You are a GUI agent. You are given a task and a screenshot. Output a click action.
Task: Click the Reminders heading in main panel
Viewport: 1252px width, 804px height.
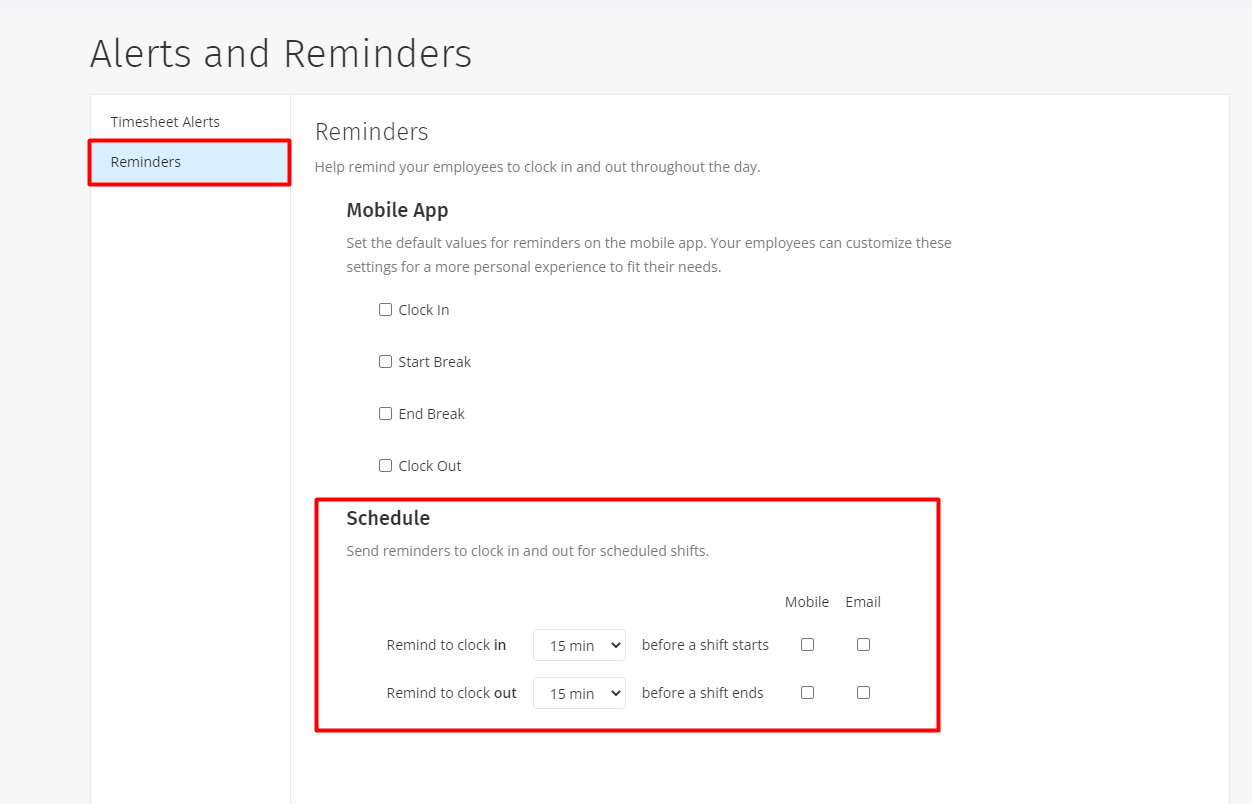[371, 132]
